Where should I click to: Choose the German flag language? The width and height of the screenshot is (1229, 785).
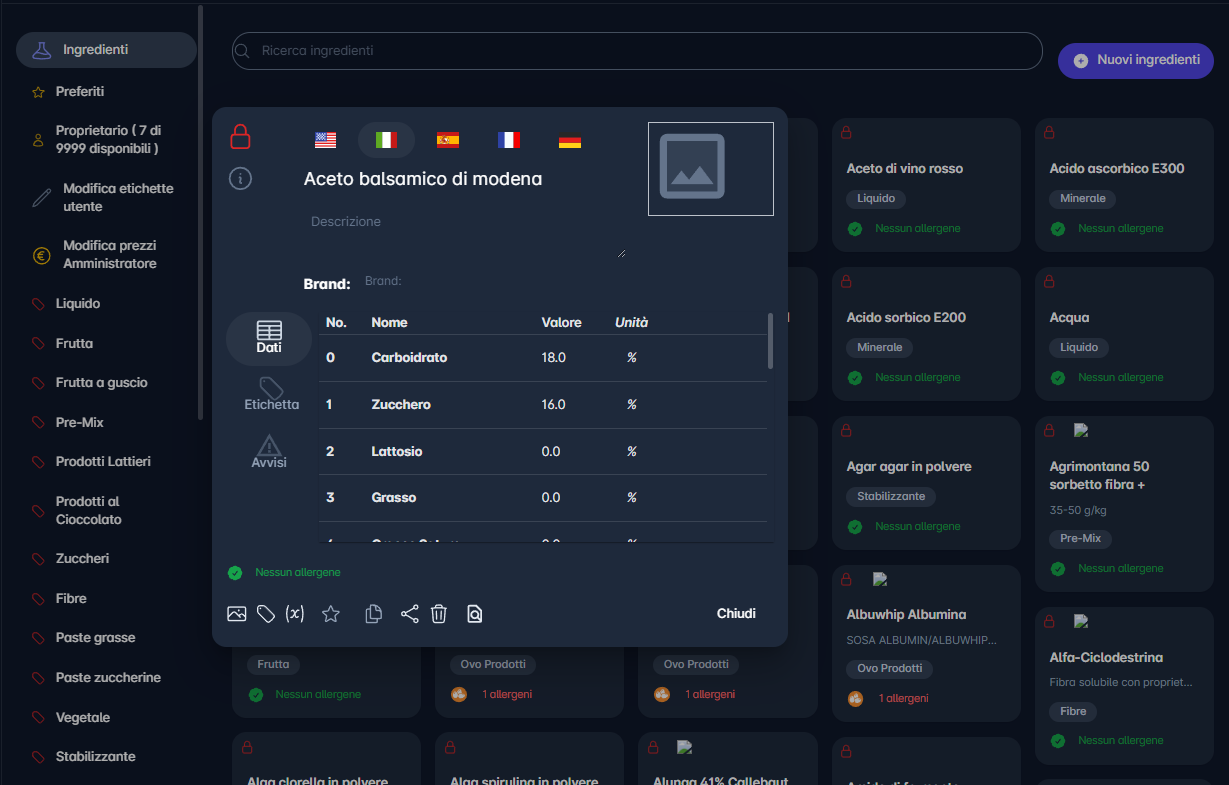(570, 140)
